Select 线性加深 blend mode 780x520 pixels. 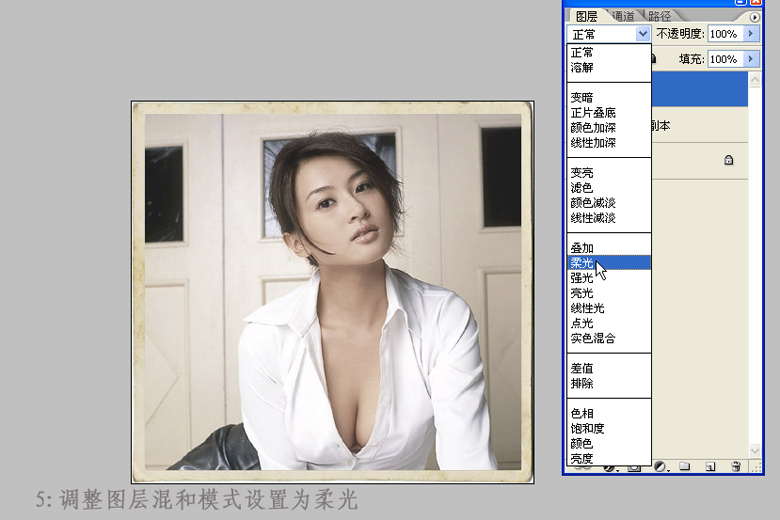click(x=609, y=143)
